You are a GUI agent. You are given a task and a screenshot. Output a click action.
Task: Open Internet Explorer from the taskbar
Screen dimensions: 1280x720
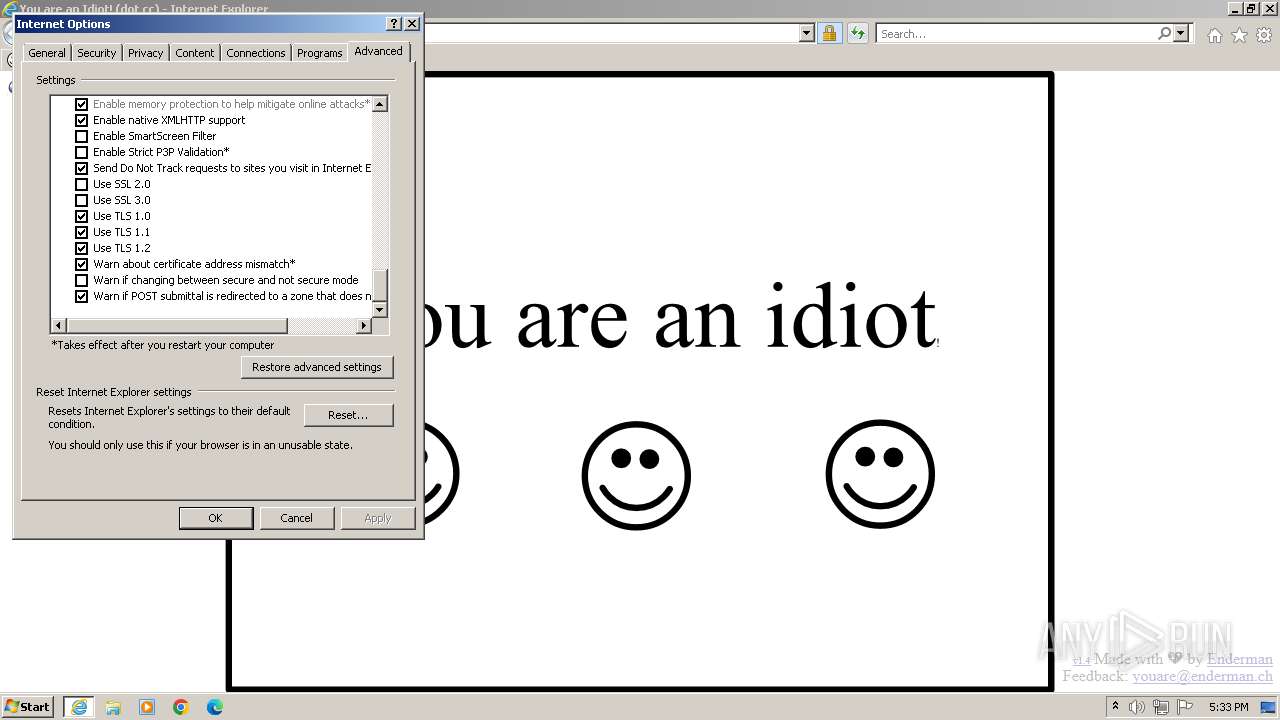click(x=79, y=707)
